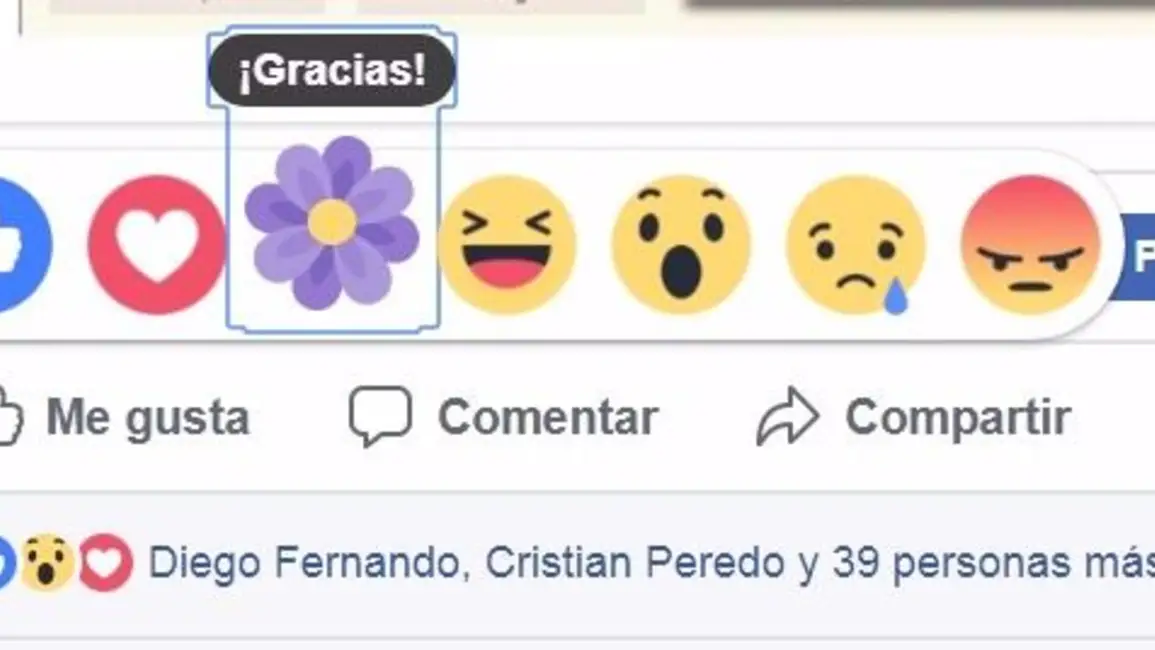The image size is (1155, 650).
Task: Click the Compartir share button
Action: pos(914,418)
